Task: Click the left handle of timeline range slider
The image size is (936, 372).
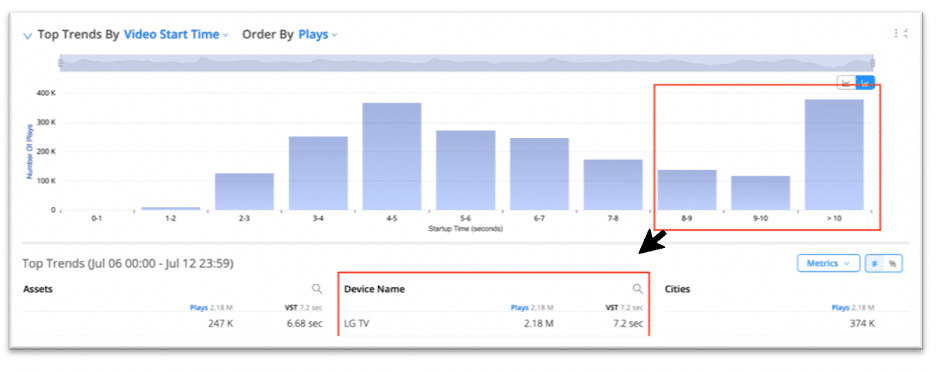Action: click(60, 62)
